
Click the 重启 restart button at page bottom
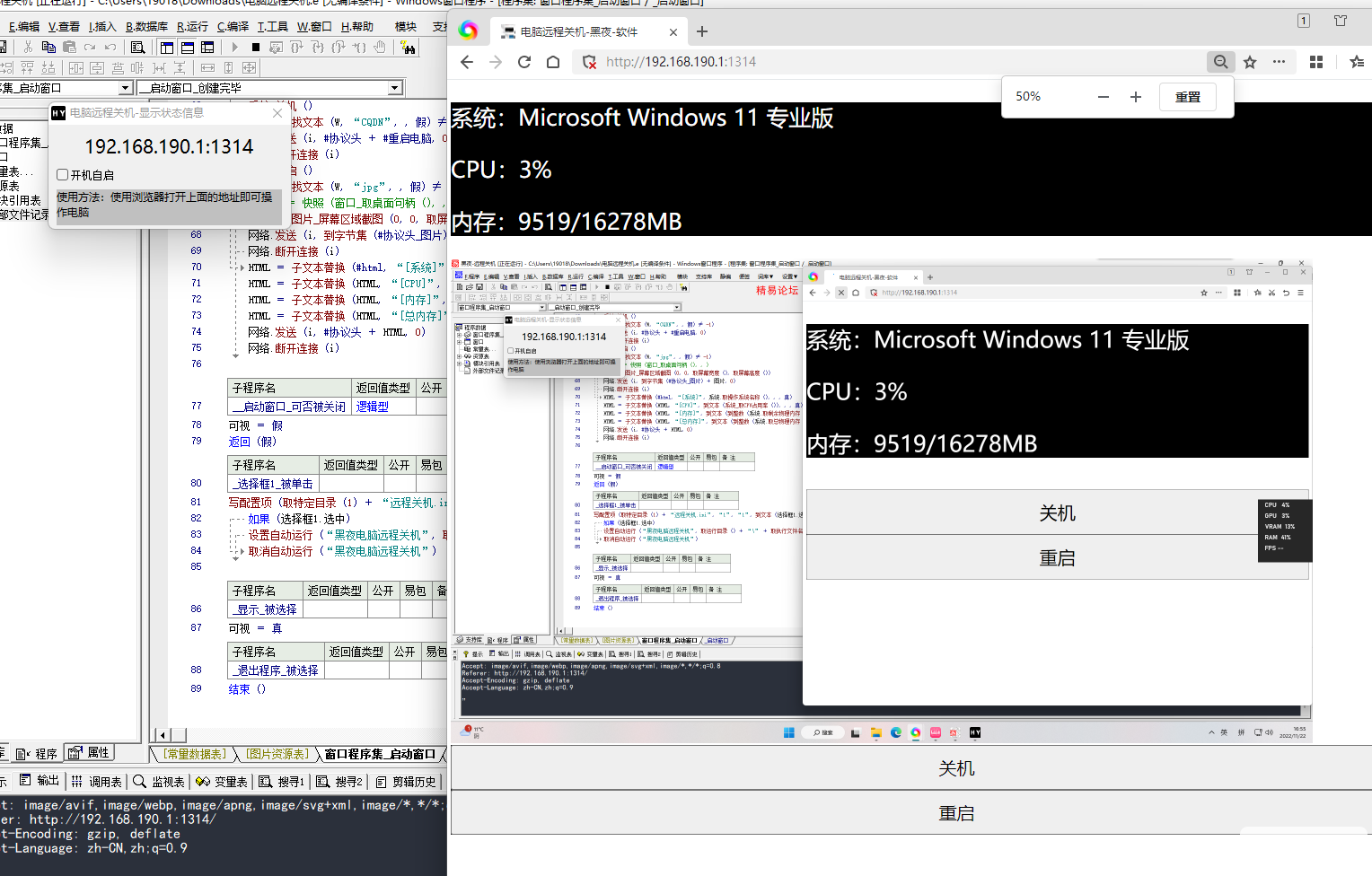coord(910,813)
